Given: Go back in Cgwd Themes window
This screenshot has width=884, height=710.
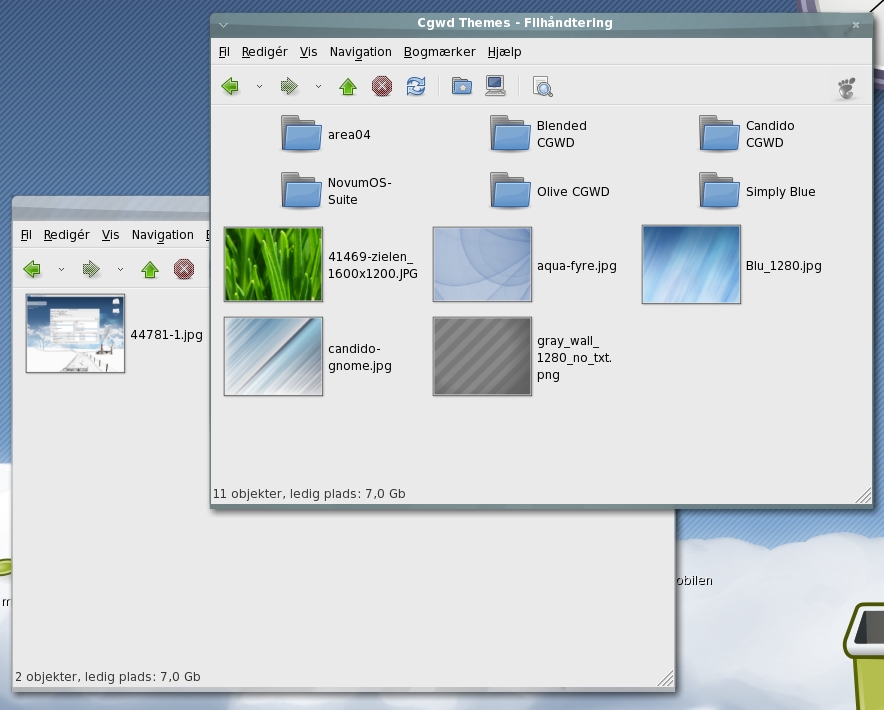Looking at the screenshot, I should [x=230, y=86].
